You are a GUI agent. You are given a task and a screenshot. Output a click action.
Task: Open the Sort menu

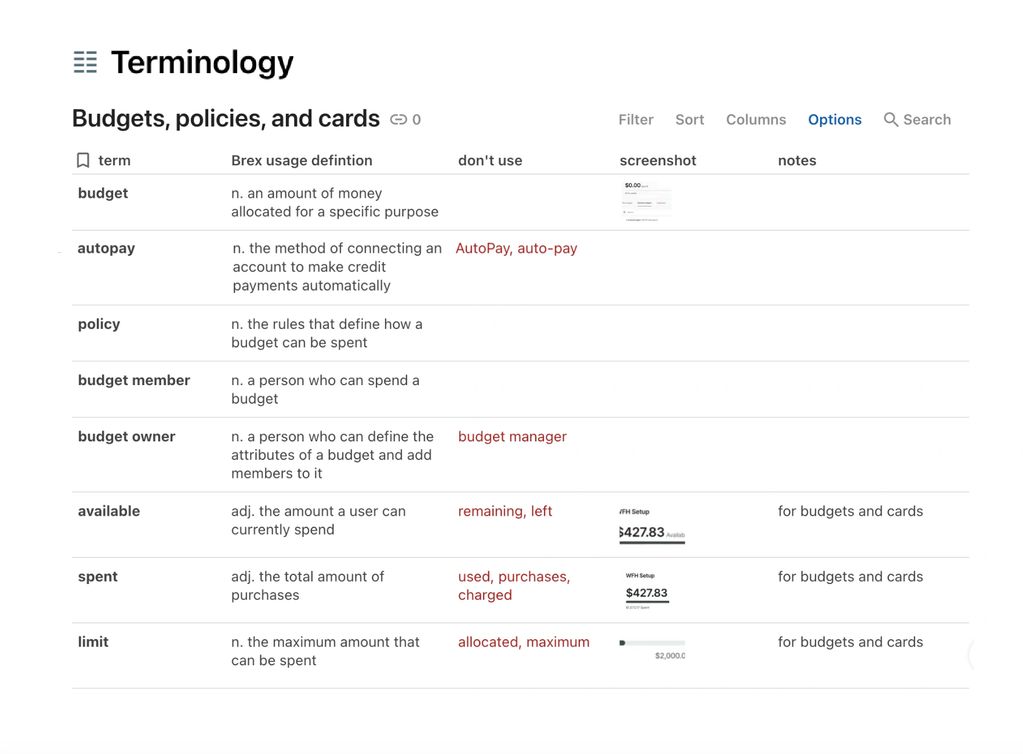tap(689, 120)
